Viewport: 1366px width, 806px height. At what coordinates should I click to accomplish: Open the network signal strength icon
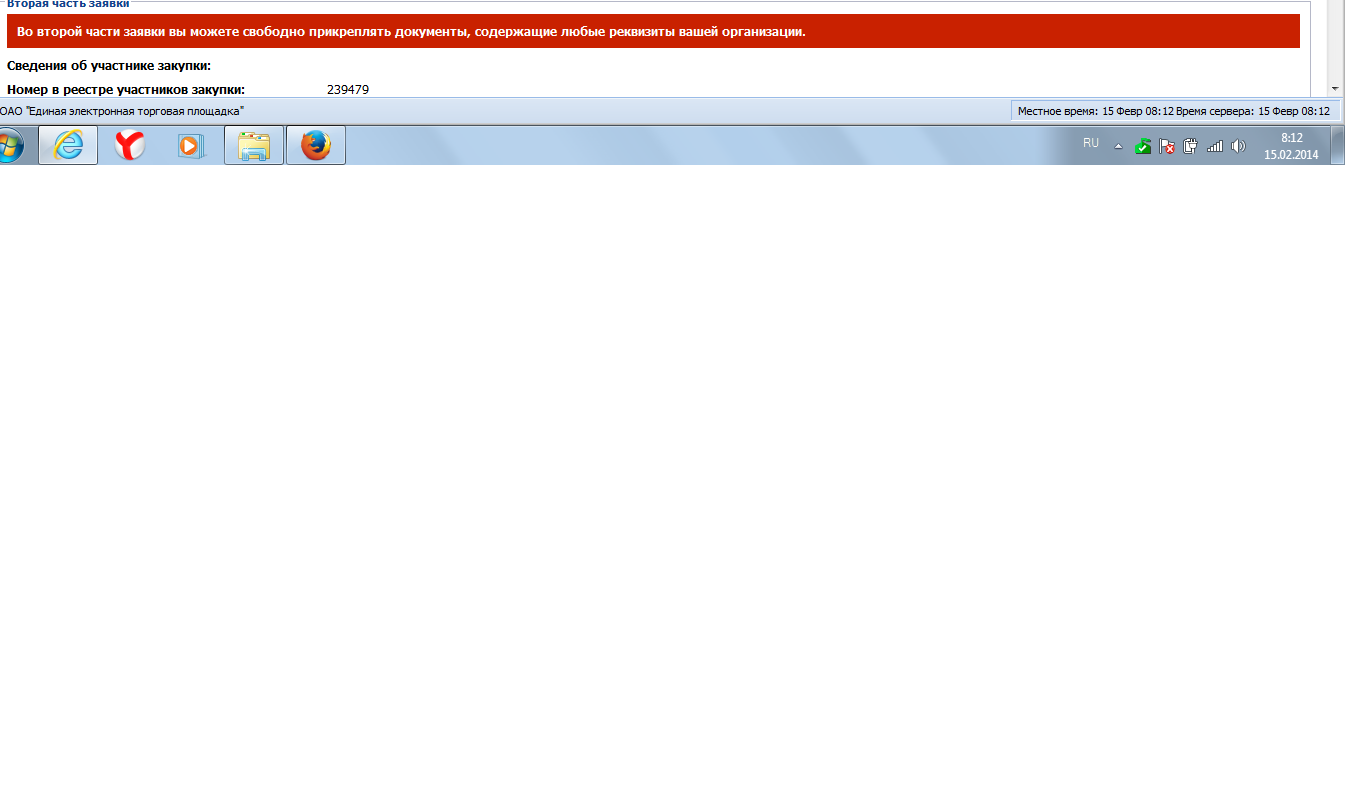[x=1215, y=146]
